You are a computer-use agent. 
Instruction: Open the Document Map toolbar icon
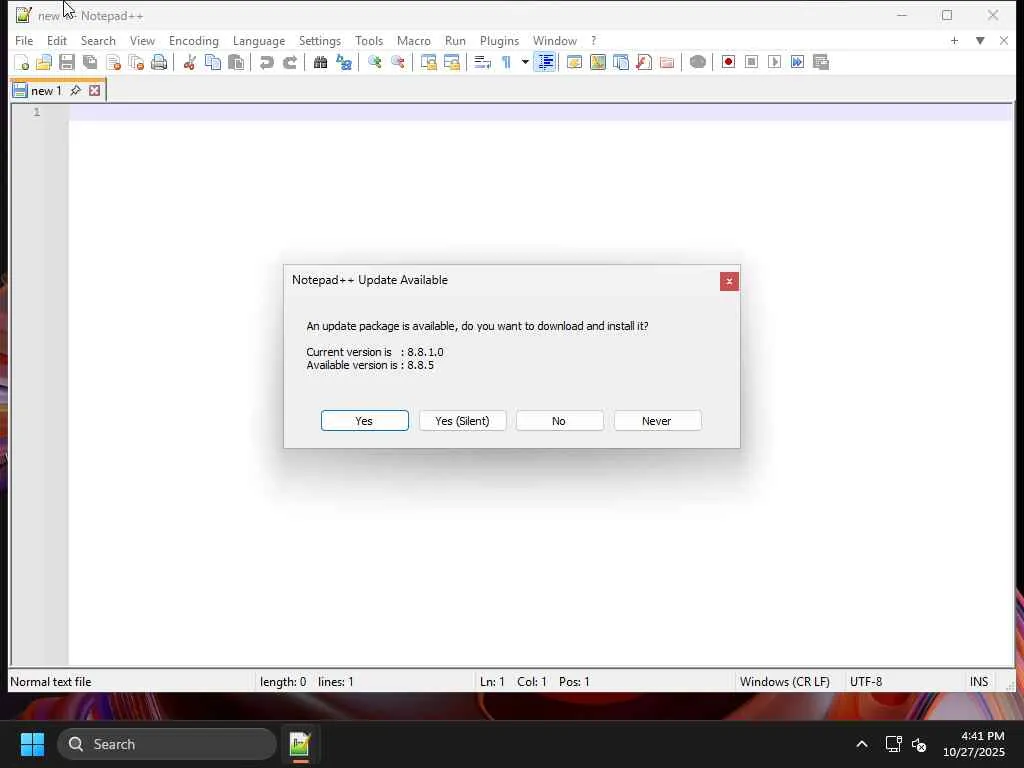[598, 62]
